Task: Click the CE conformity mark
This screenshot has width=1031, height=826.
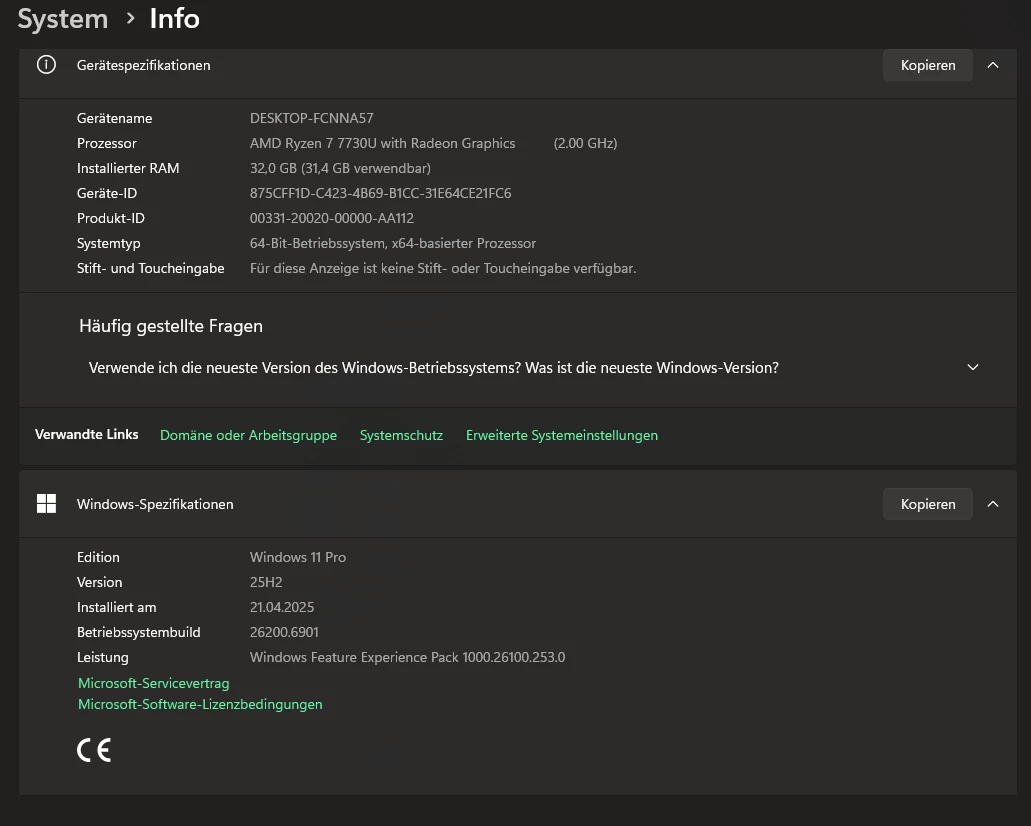Action: pos(94,750)
